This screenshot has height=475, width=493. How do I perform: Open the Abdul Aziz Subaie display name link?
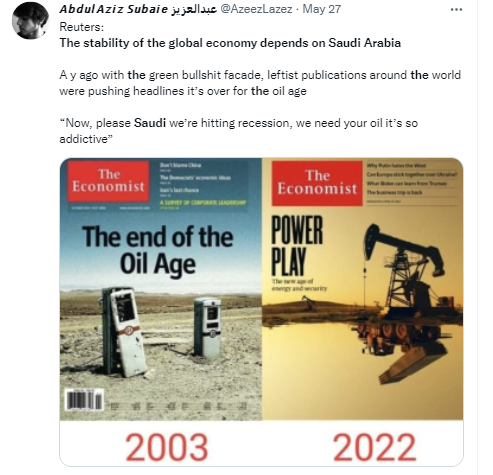point(138,9)
